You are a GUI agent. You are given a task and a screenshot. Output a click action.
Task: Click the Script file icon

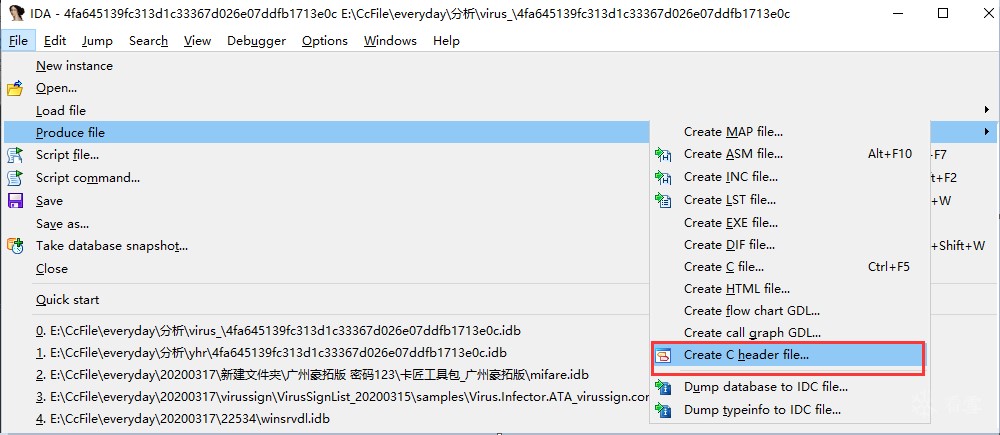click(x=15, y=155)
